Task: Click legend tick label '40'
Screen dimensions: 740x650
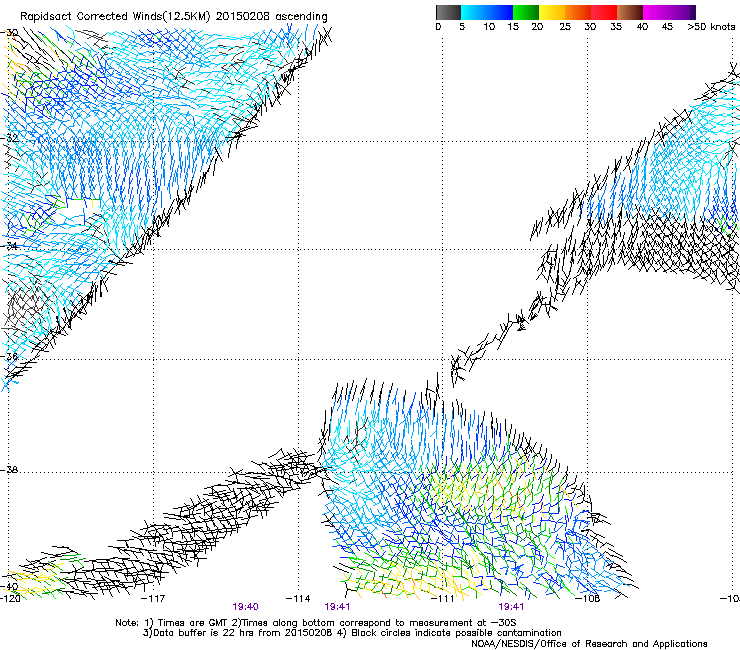Action: coord(642,27)
